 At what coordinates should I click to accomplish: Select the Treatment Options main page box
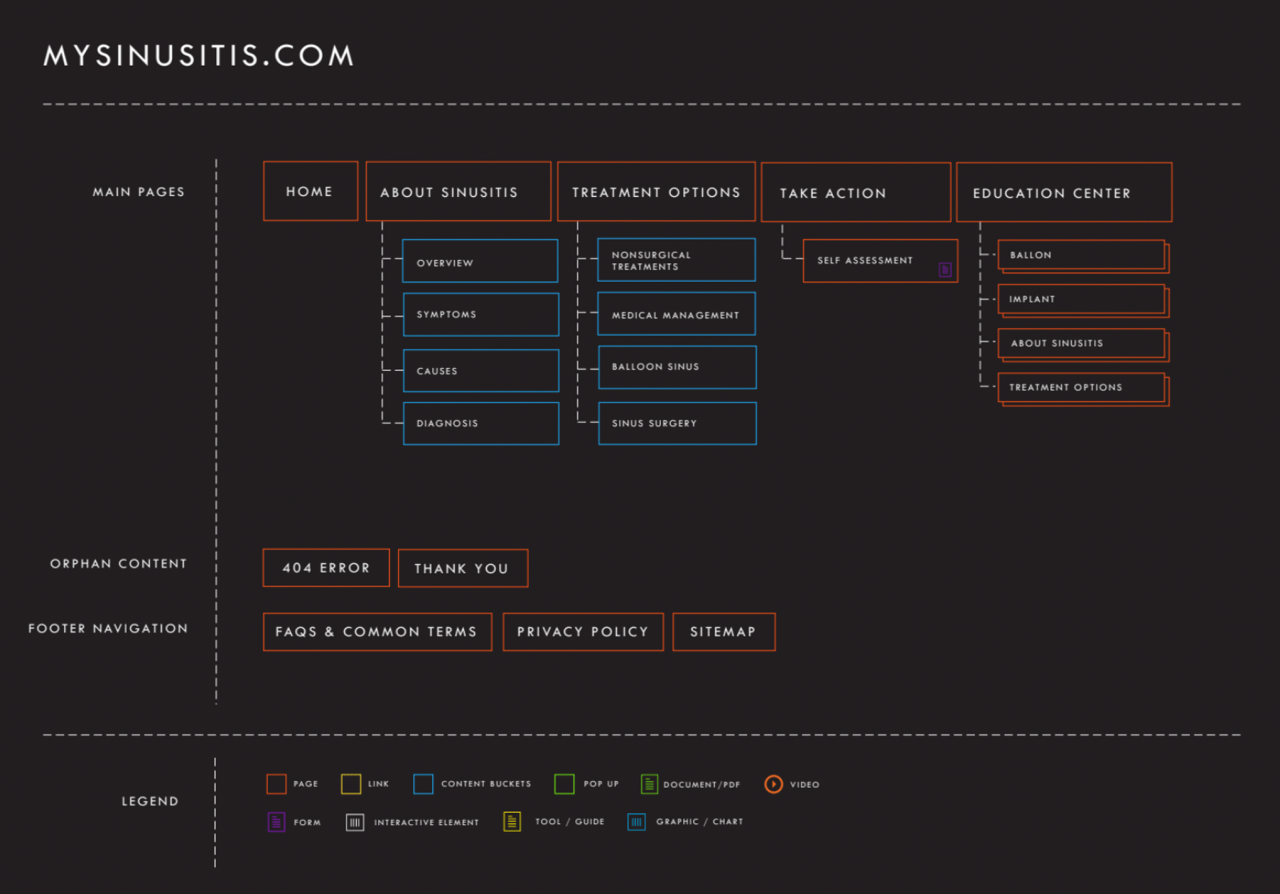[656, 191]
